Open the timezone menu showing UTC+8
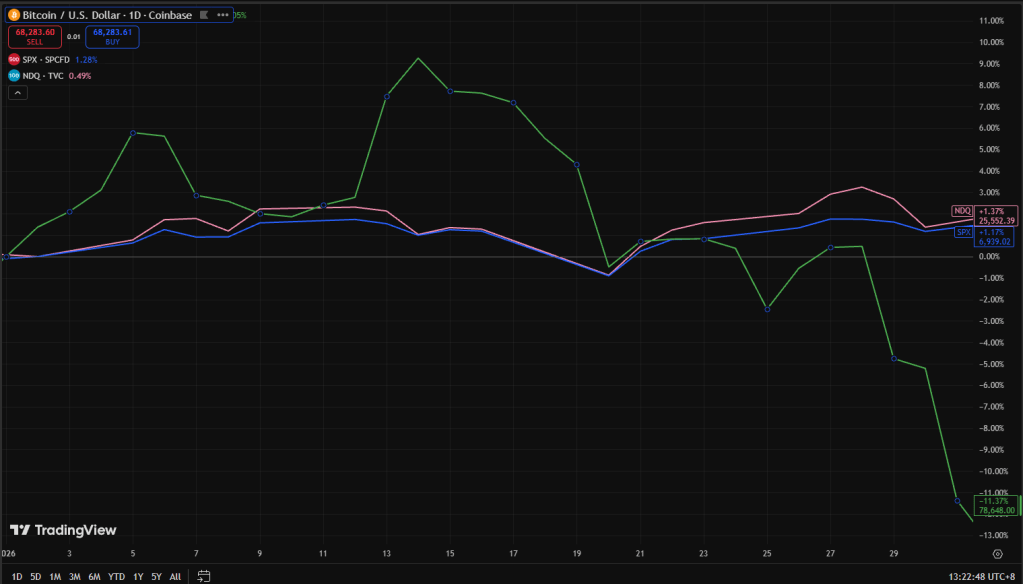 coord(980,576)
